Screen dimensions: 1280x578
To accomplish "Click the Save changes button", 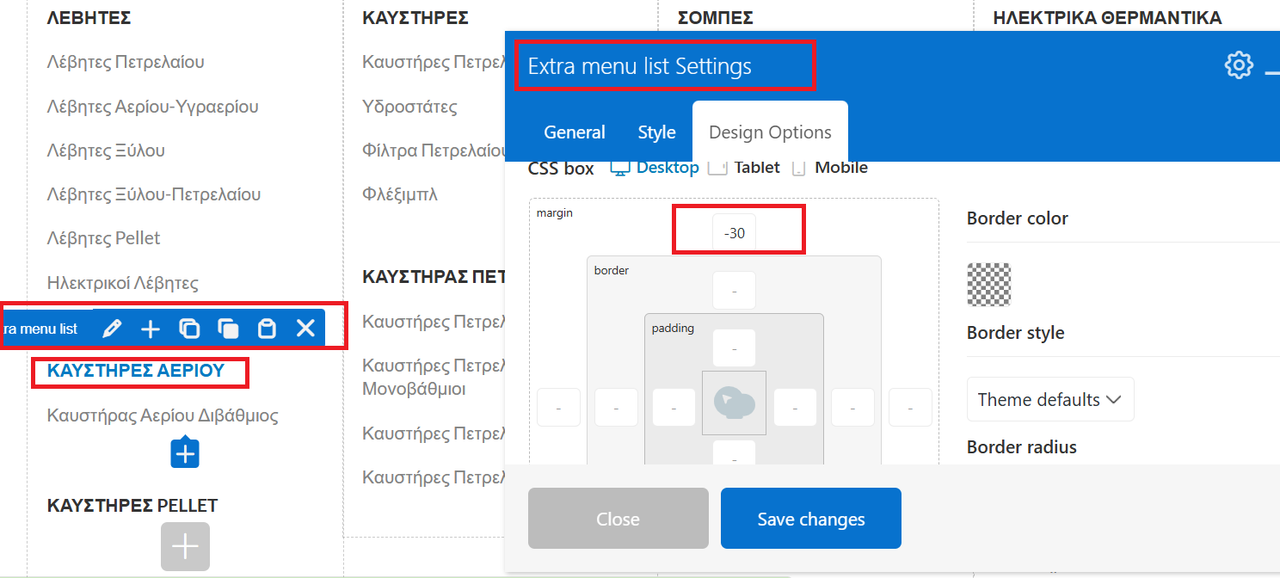I will tap(811, 518).
